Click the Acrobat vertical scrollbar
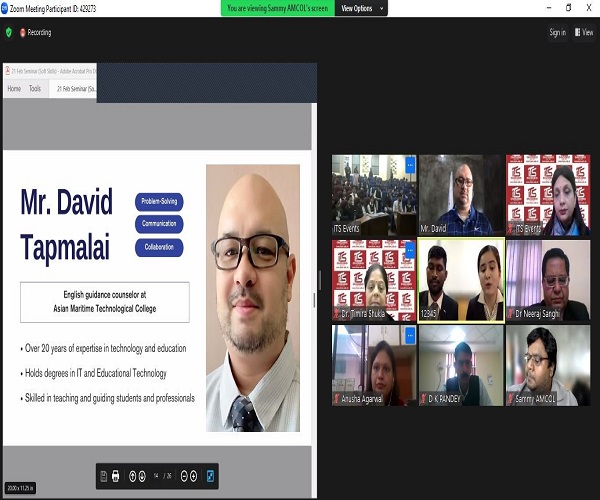The image size is (600, 500). click(x=314, y=300)
